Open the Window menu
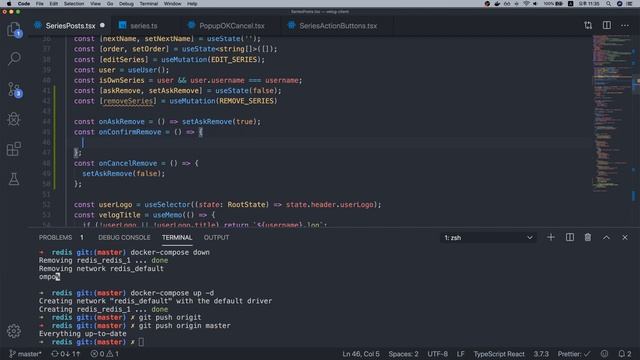 click(x=172, y=4)
